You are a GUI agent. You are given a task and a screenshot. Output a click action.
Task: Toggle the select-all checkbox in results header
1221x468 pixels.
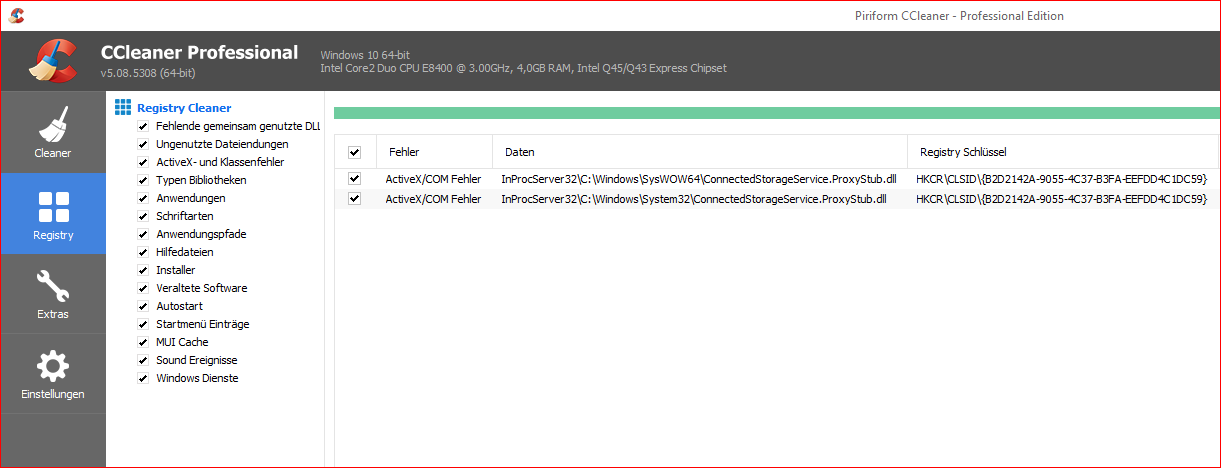click(354, 152)
